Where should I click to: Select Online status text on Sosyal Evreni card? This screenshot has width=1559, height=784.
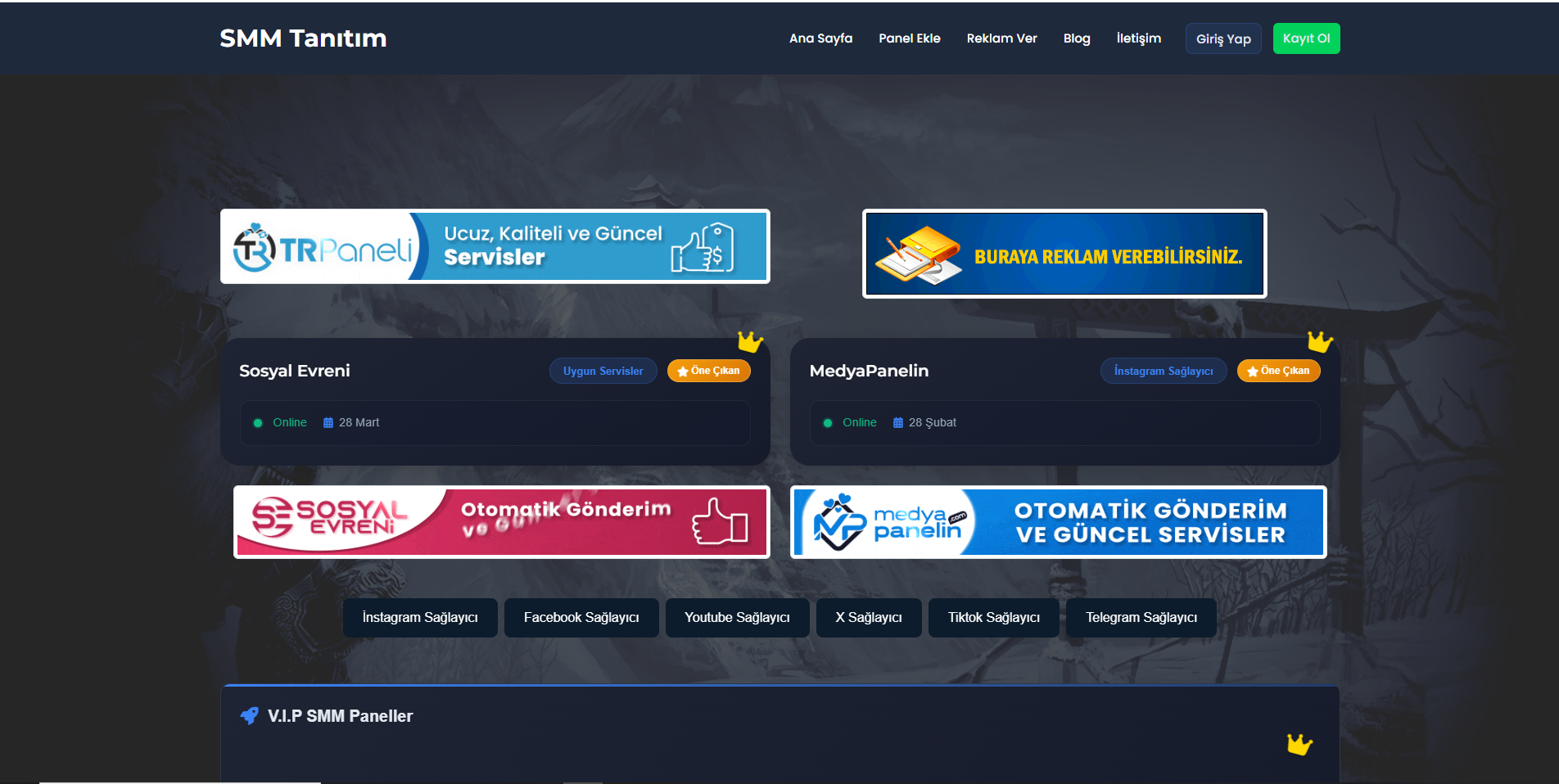coord(290,423)
